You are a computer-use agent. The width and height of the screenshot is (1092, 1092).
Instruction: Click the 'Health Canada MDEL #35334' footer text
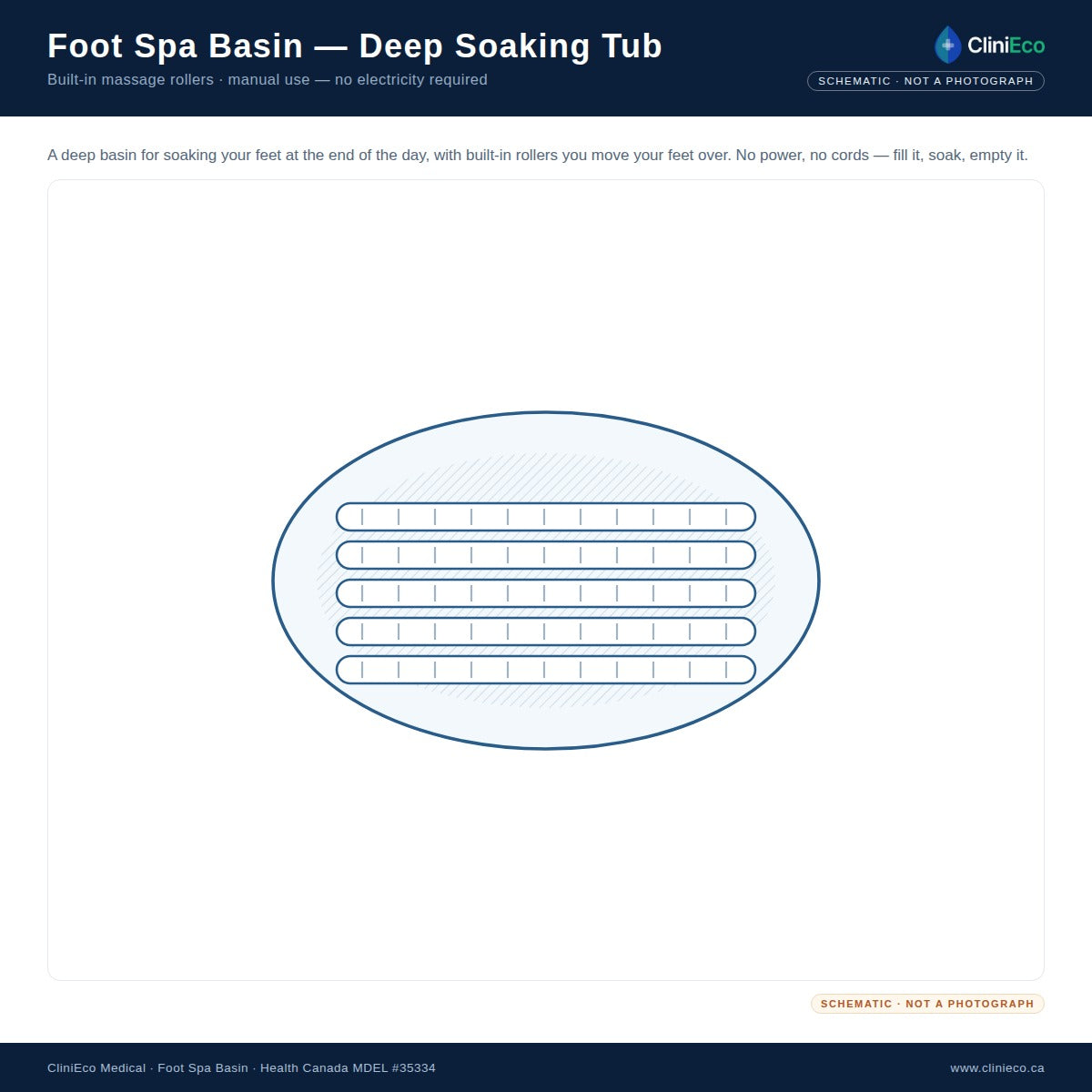348,1068
